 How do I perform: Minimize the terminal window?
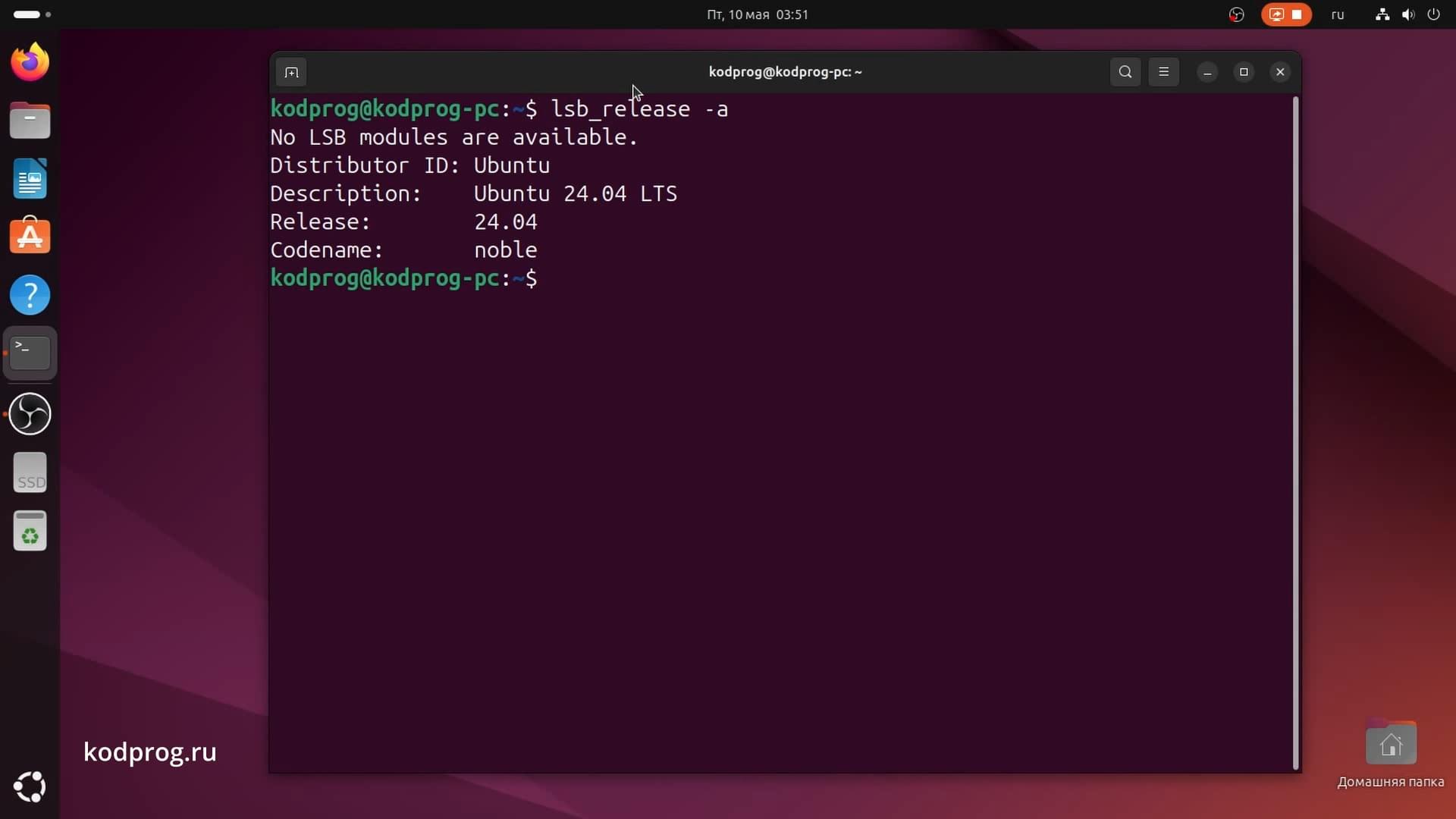point(1207,72)
